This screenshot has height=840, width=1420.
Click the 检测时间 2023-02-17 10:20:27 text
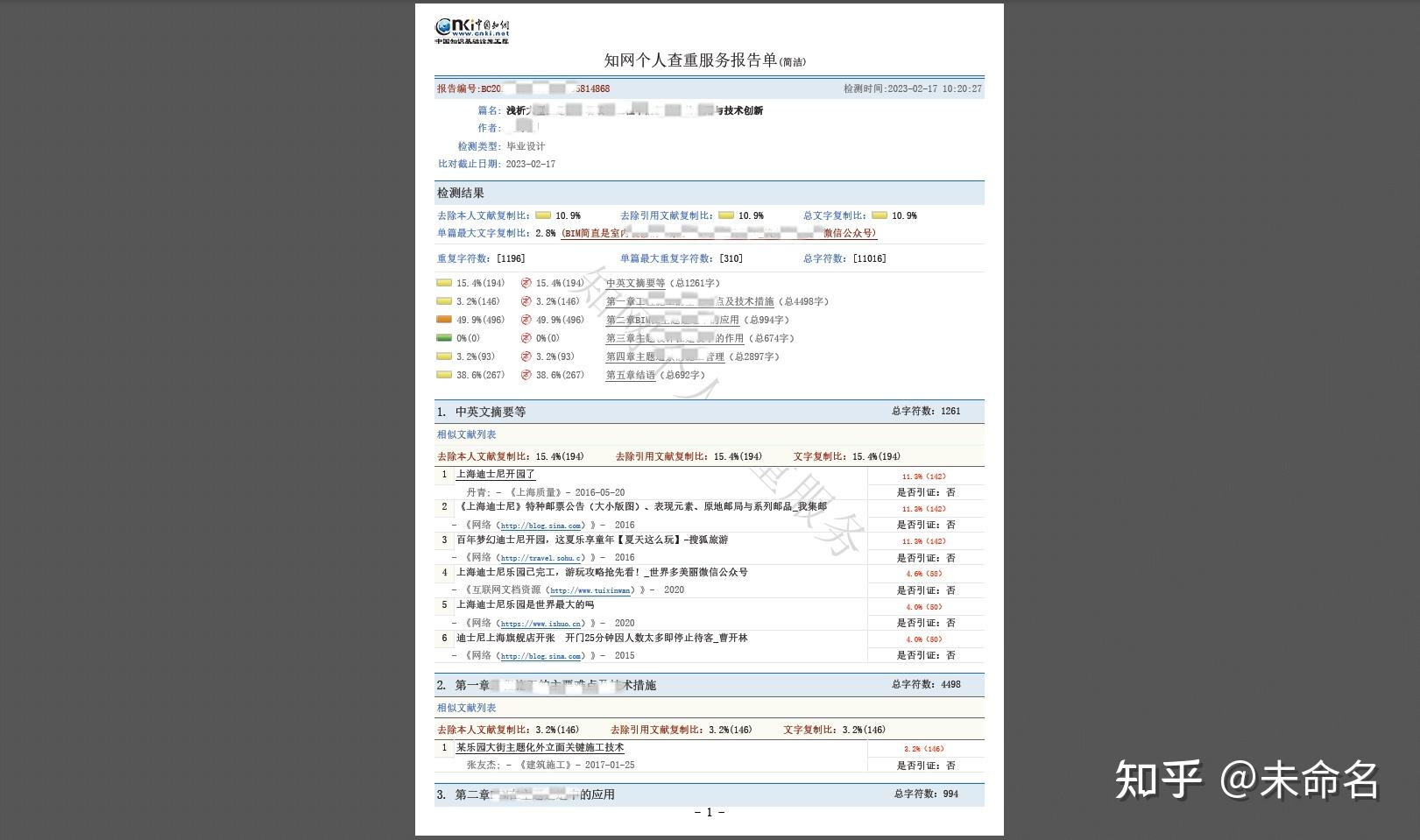(x=913, y=88)
